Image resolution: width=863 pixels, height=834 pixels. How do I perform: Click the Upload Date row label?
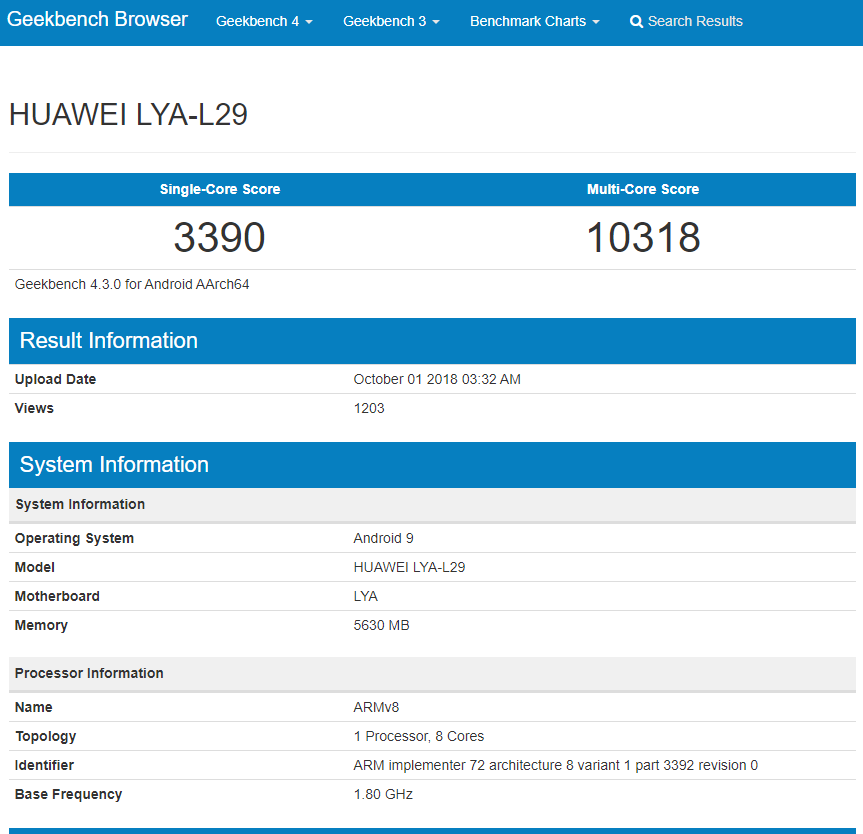point(55,379)
